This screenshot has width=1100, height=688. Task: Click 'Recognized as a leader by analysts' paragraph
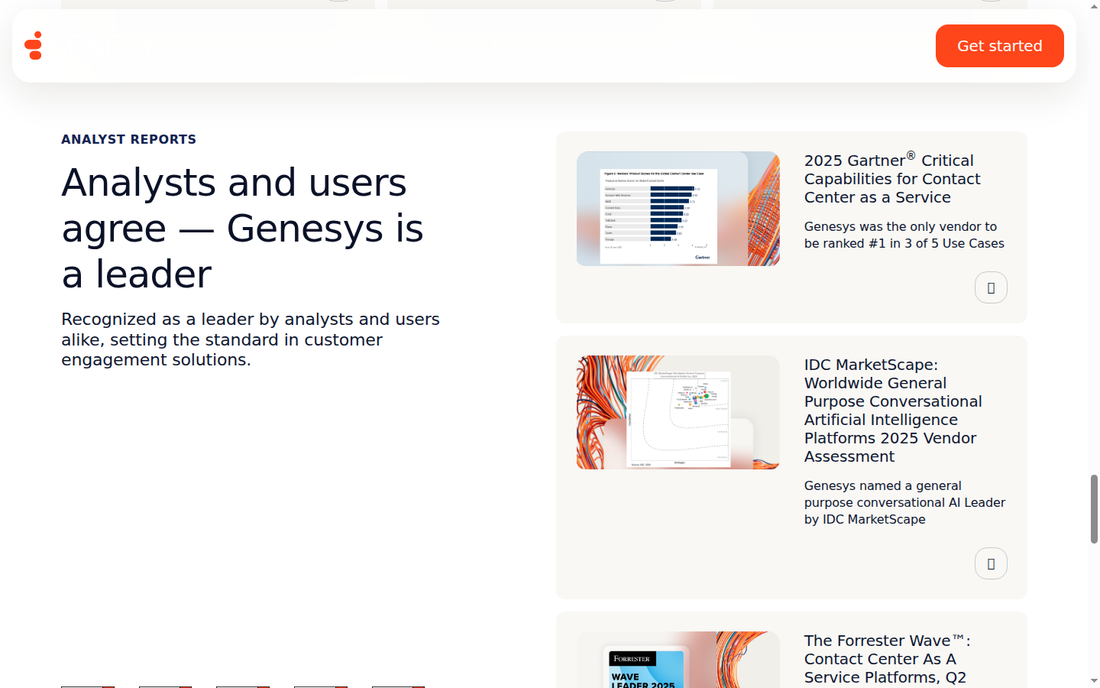click(250, 339)
